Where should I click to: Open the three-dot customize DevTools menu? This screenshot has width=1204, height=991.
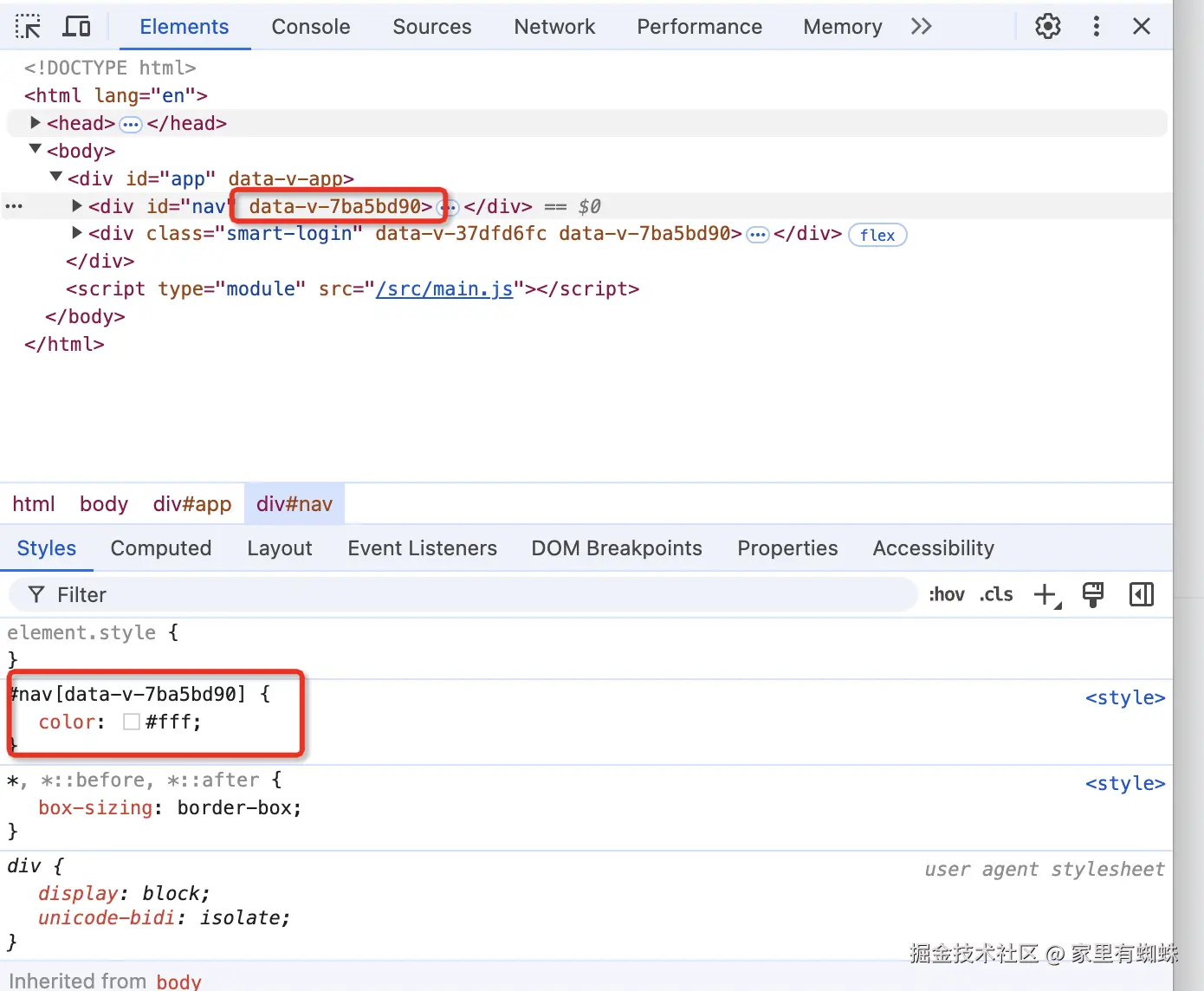1097,27
